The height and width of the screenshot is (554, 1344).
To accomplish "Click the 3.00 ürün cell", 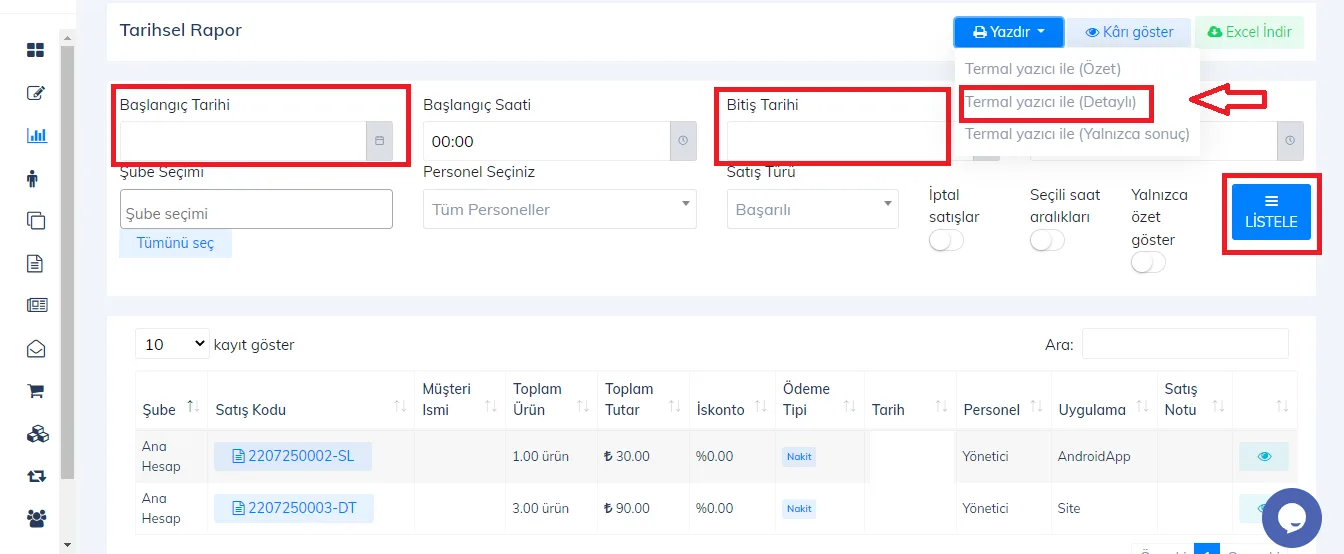I will (x=551, y=508).
